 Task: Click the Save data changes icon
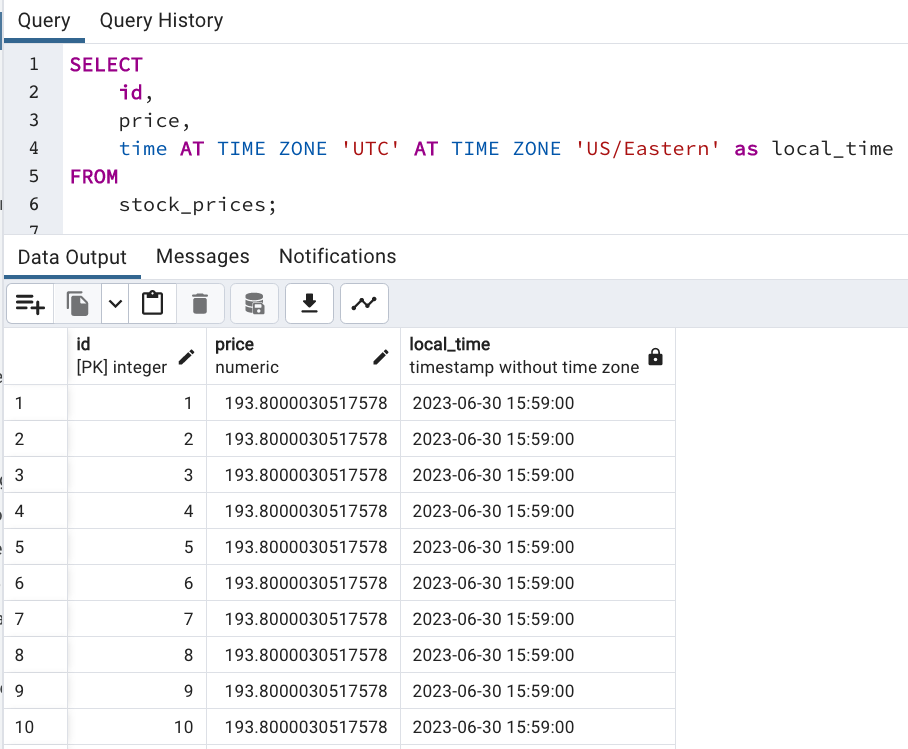click(254, 304)
